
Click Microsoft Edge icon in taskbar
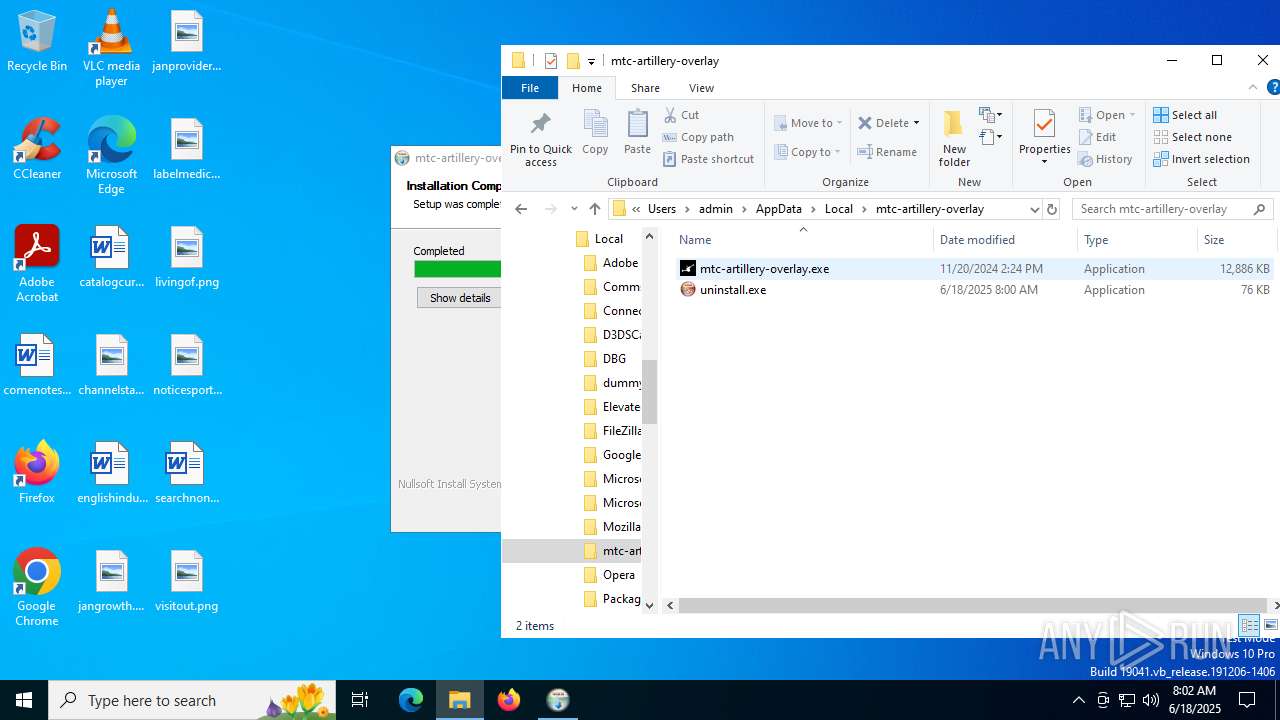click(x=411, y=700)
